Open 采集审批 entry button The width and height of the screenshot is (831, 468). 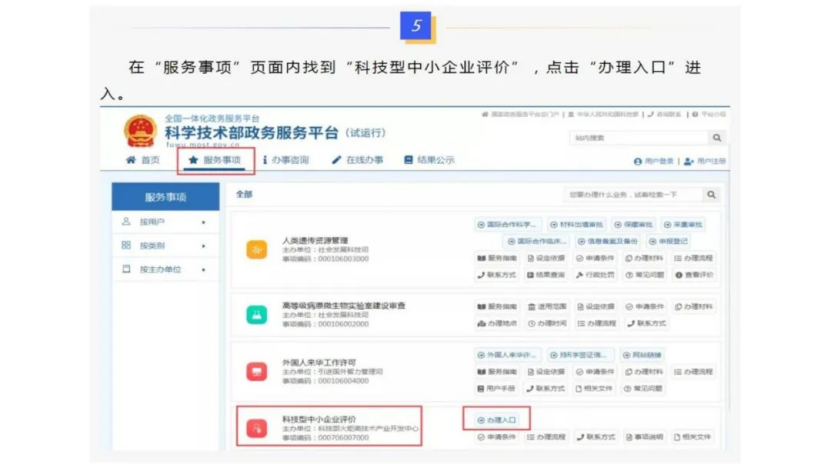coord(683,225)
